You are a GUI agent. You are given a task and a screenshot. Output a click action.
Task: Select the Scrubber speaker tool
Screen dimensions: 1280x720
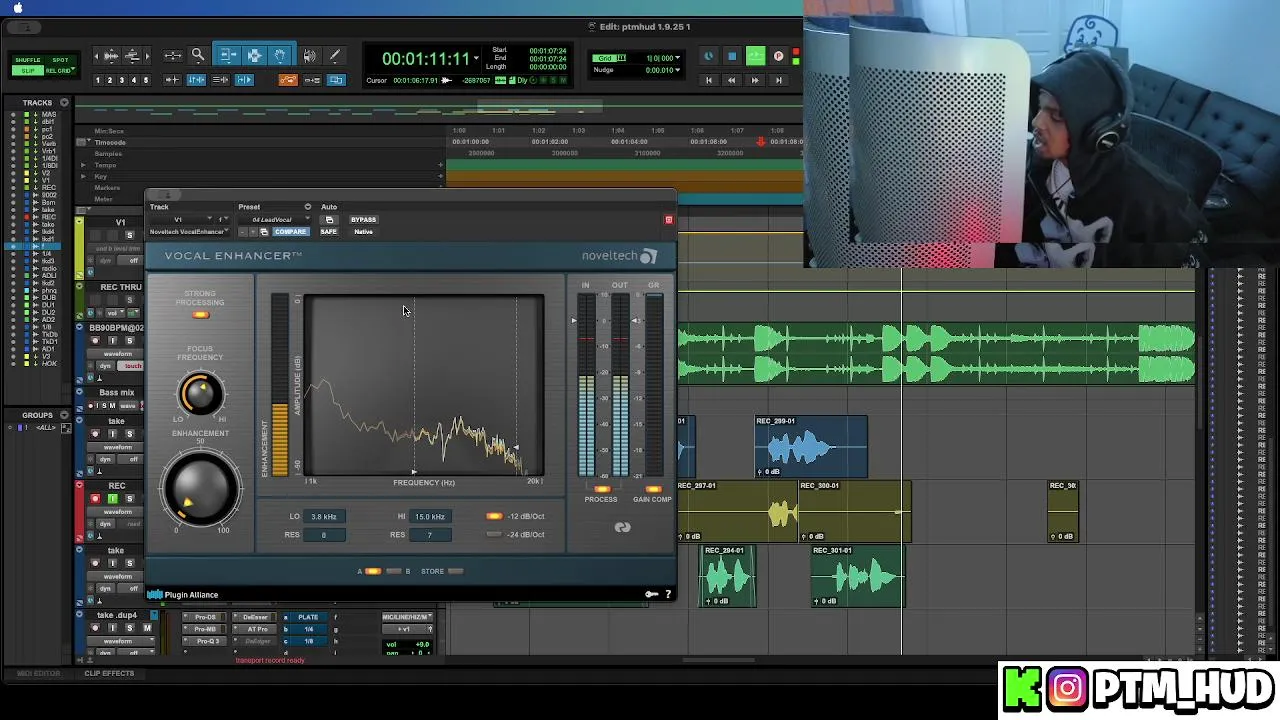click(310, 56)
